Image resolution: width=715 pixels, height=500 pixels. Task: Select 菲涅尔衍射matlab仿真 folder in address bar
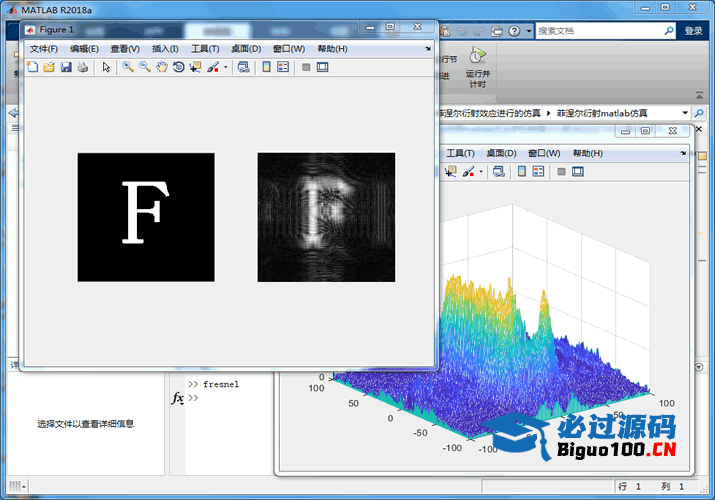[x=601, y=113]
